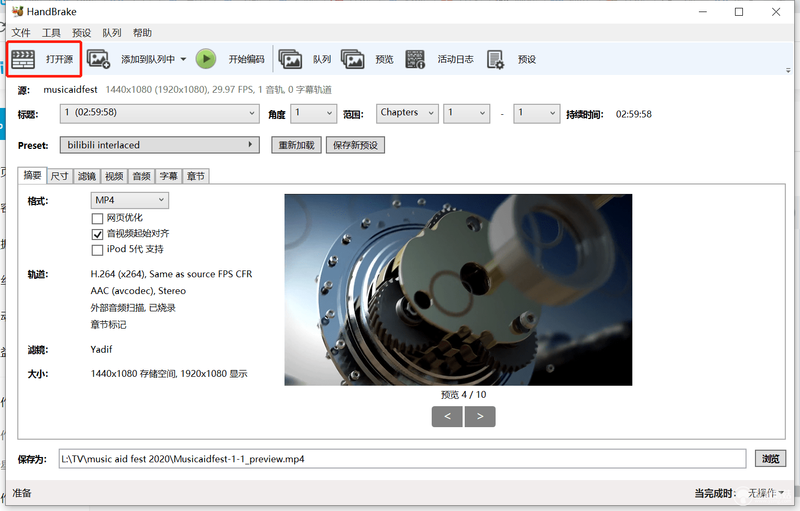Minimize the HandBrake window

703,12
